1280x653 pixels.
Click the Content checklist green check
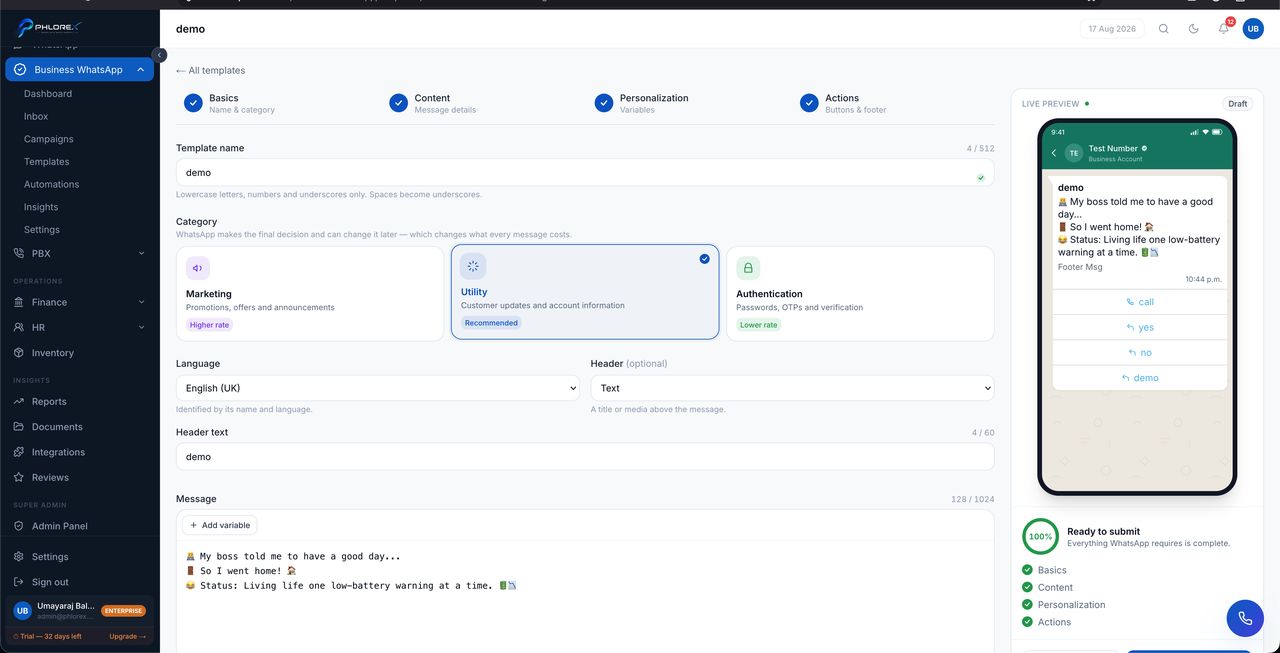click(1027, 587)
